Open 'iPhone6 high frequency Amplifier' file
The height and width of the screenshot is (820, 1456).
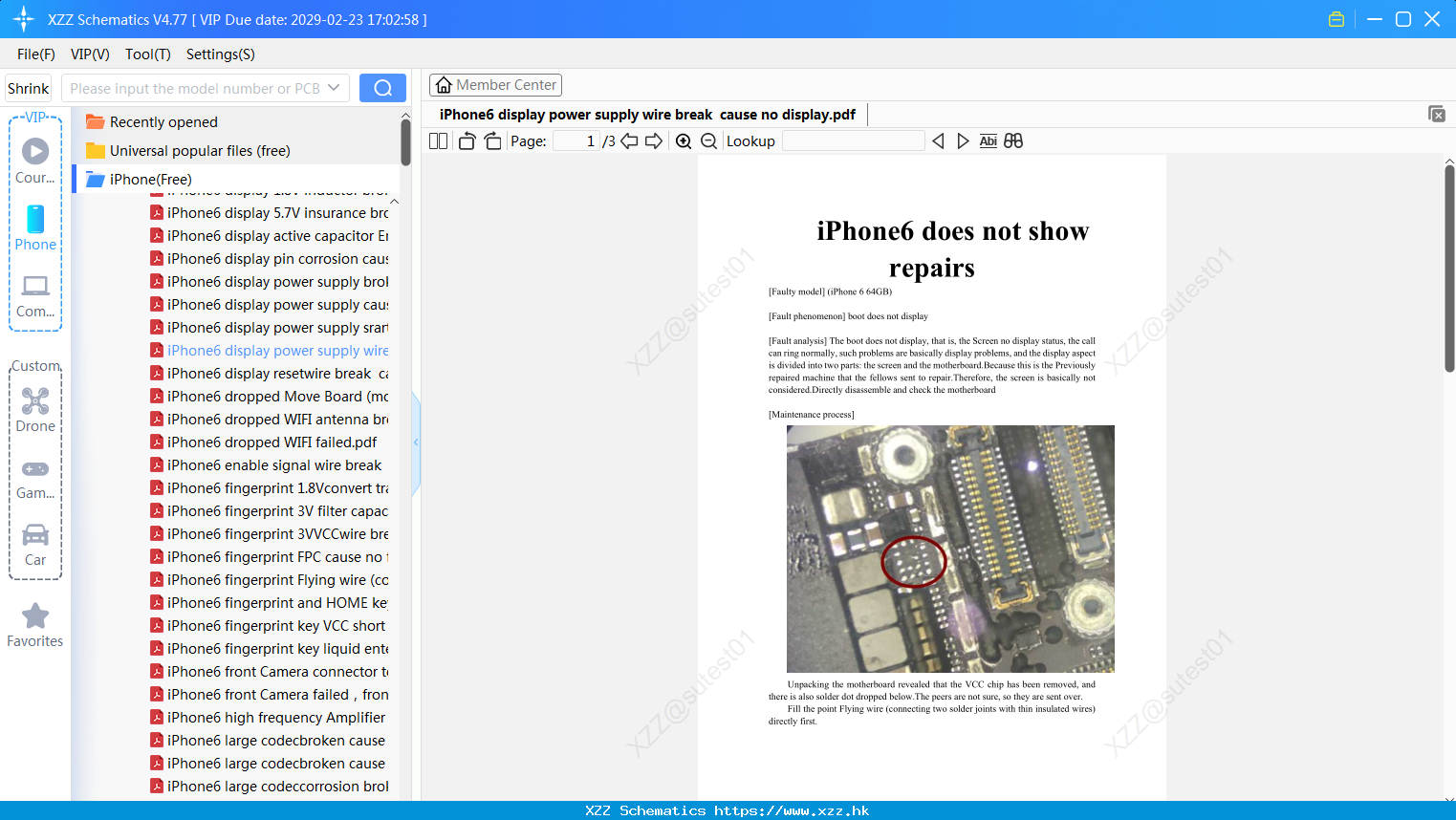click(x=268, y=718)
